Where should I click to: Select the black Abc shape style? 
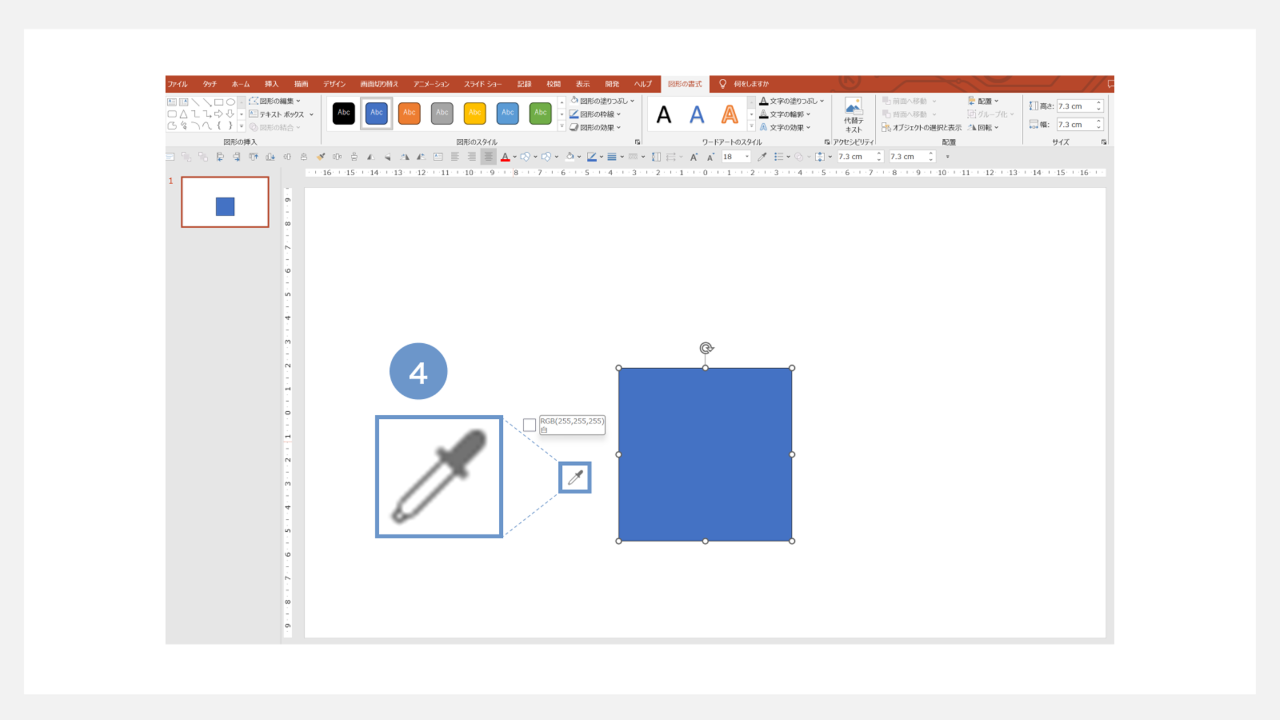coord(344,113)
